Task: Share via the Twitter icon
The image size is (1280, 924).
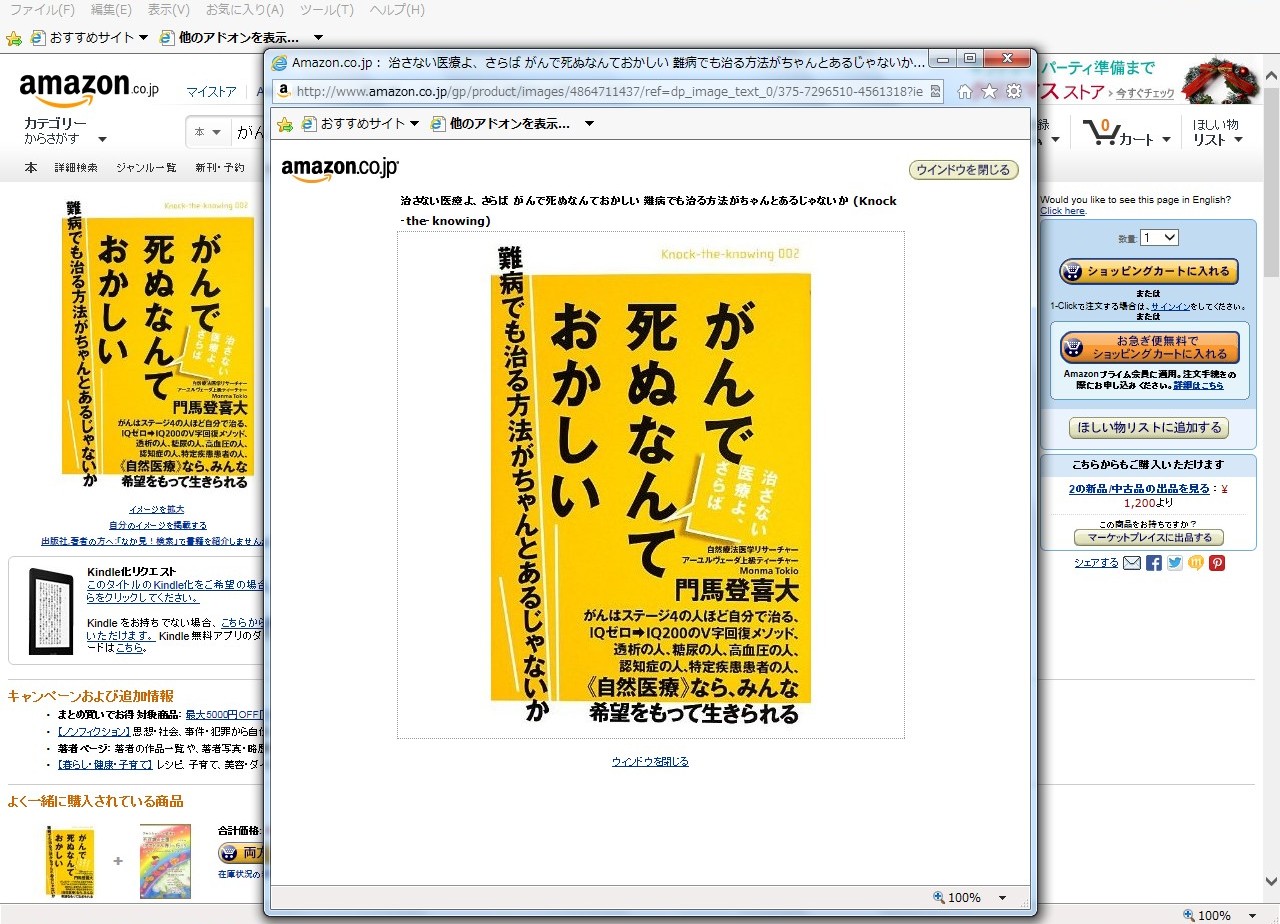Action: click(1174, 563)
